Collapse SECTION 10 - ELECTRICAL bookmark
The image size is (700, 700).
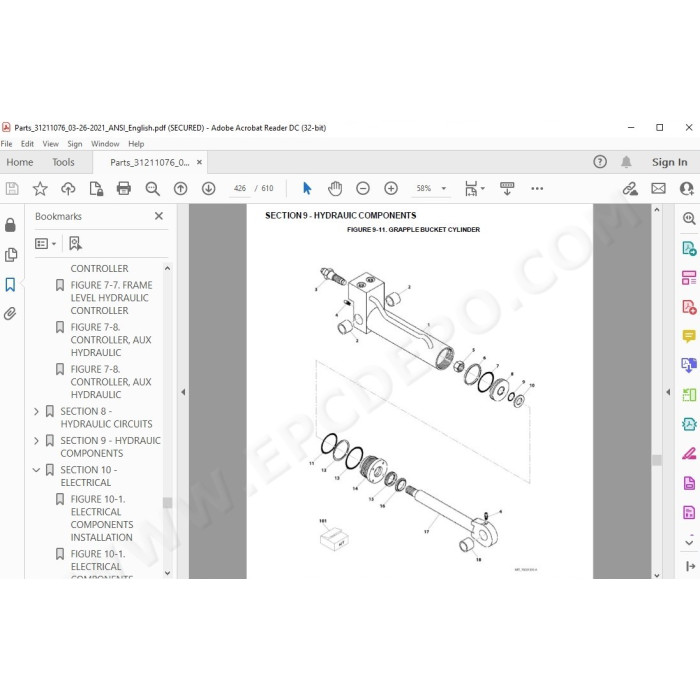pyautogui.click(x=37, y=470)
